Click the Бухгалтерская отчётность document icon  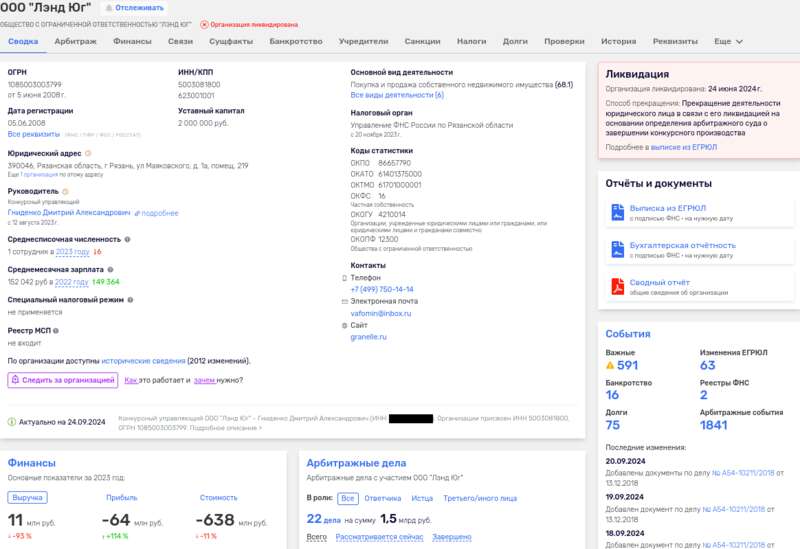click(617, 249)
